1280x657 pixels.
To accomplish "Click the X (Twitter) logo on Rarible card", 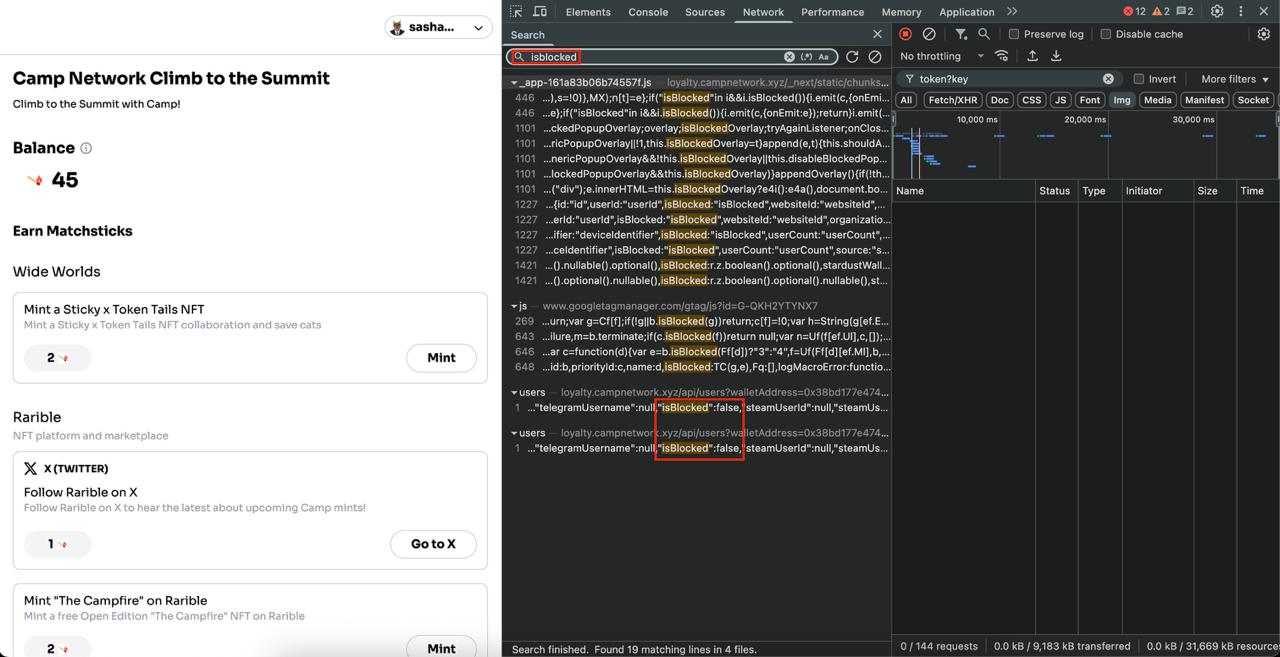I will pyautogui.click(x=31, y=468).
